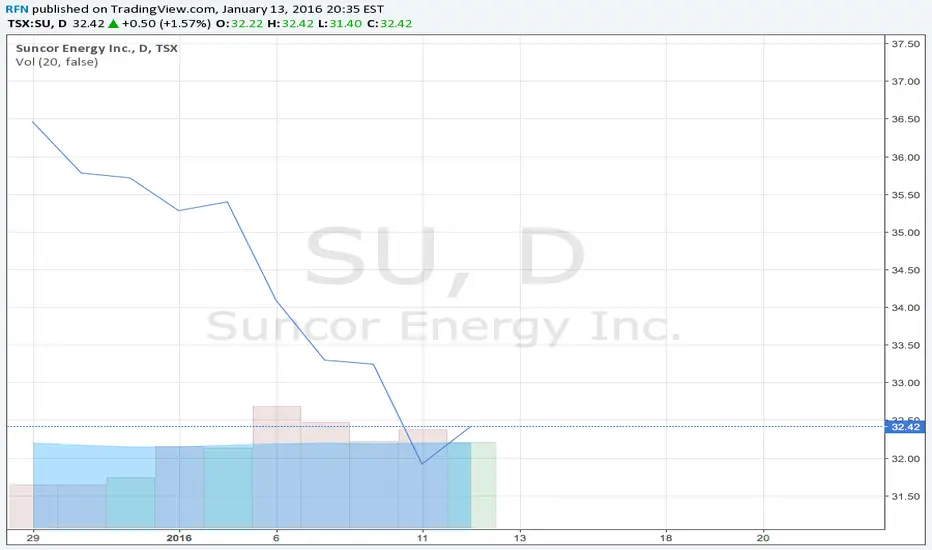This screenshot has height=550, width=932.
Task: Click the 20 date label on time axis
Action: [763, 538]
